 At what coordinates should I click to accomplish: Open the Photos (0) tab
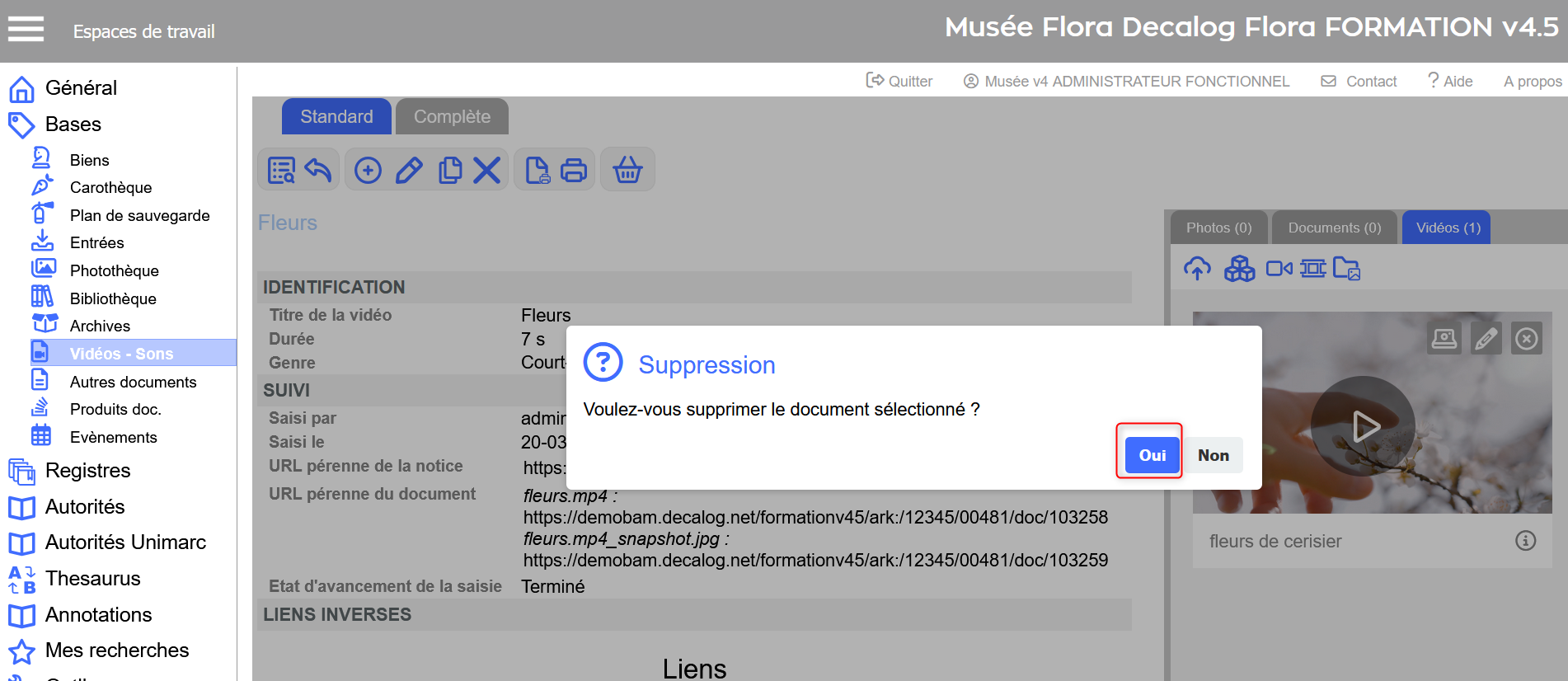point(1218,228)
